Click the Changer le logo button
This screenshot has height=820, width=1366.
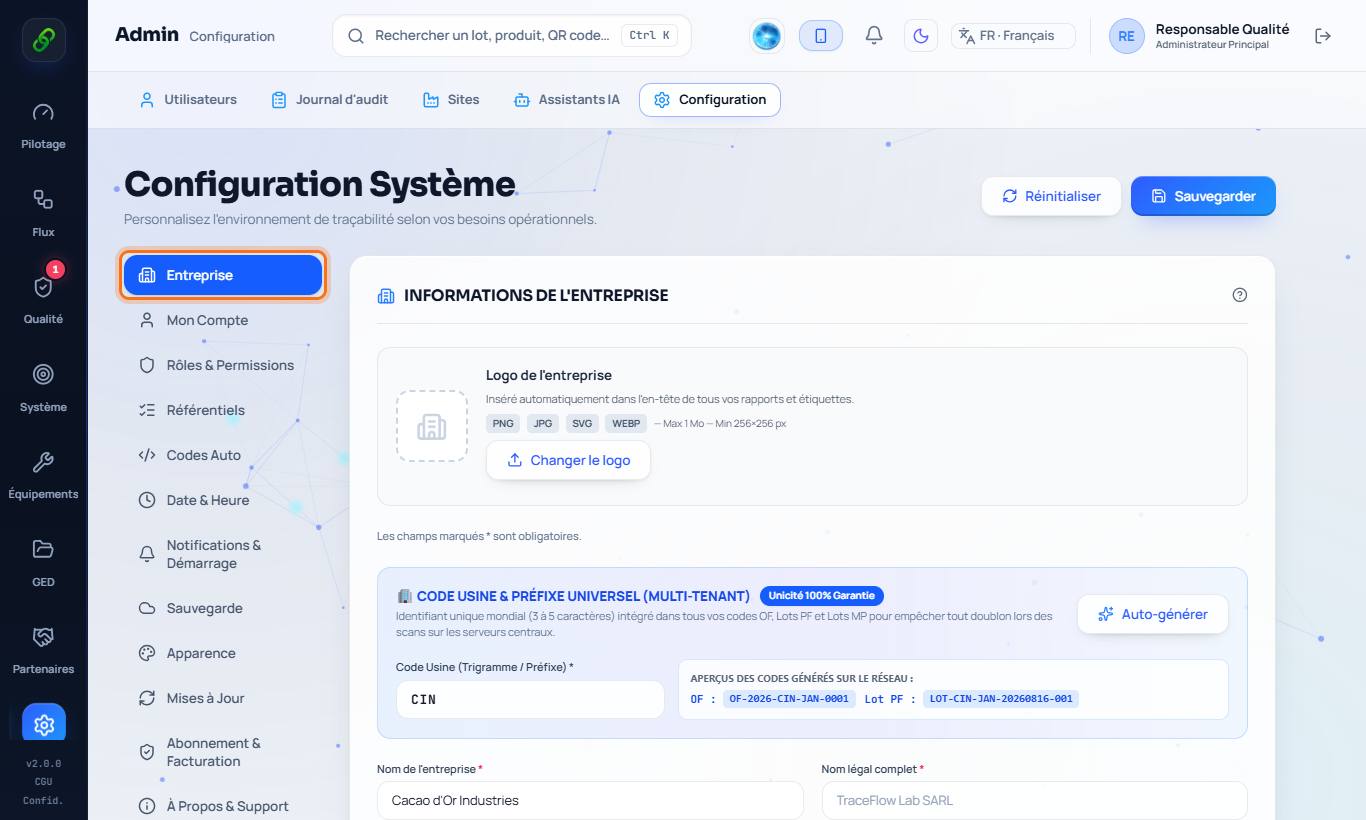point(568,460)
